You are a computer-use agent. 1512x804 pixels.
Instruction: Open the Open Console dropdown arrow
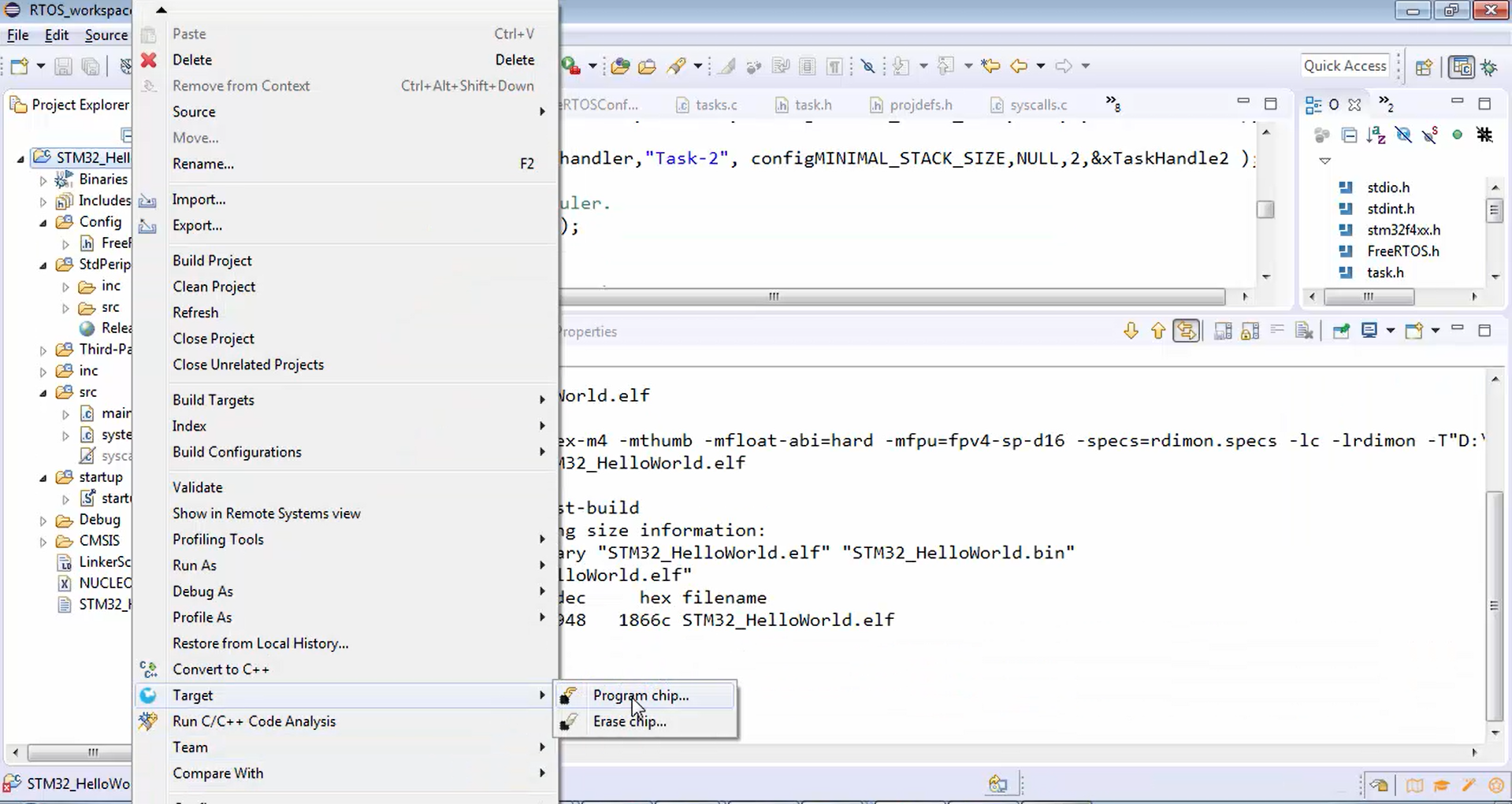pyautogui.click(x=1435, y=331)
